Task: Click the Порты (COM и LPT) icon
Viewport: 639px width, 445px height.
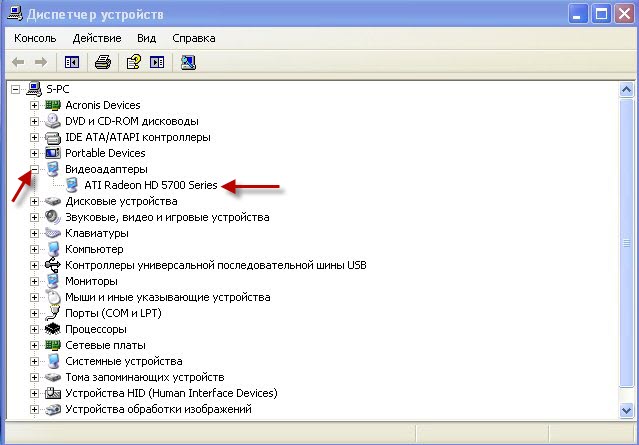Action: pos(53,313)
